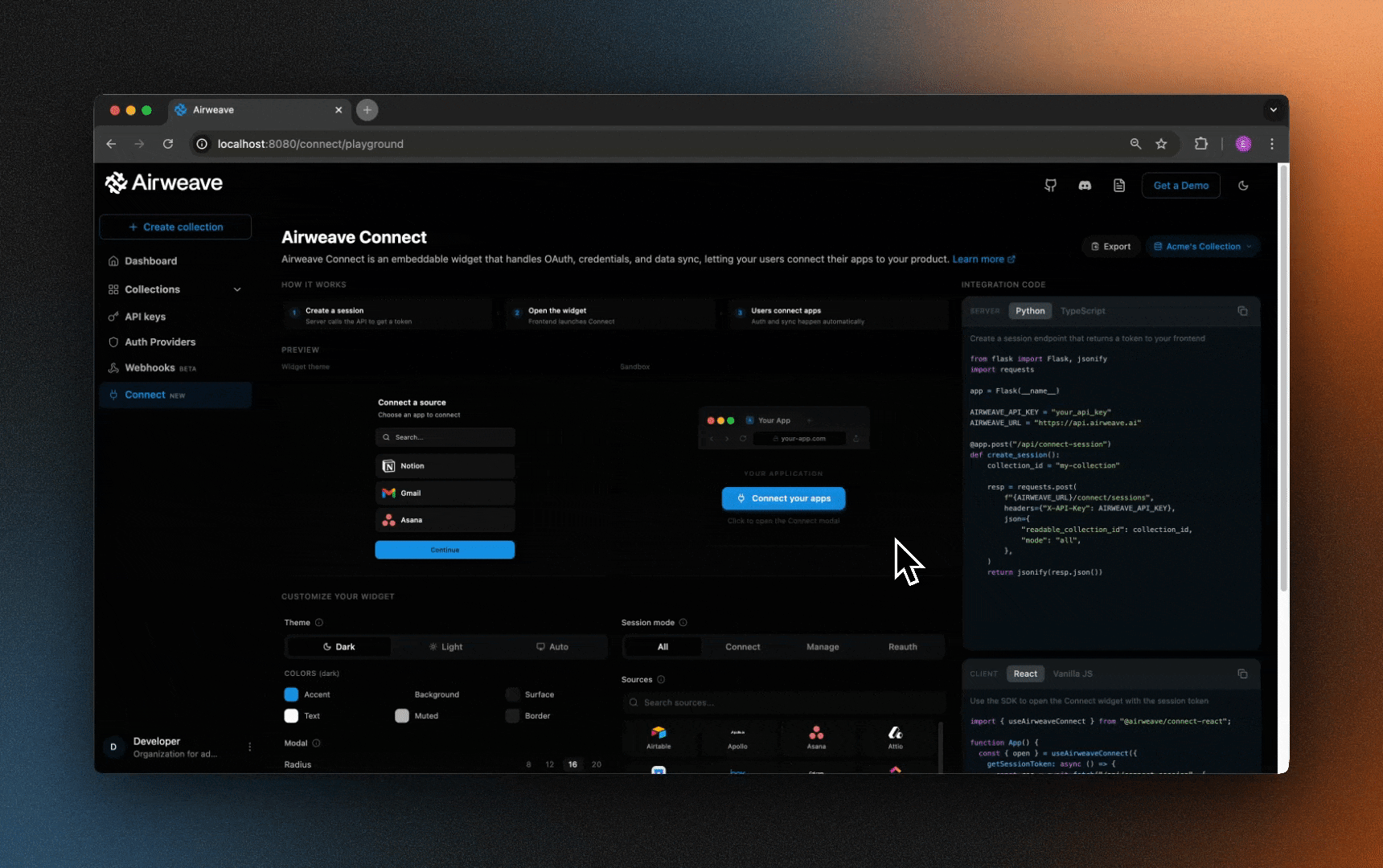Change the Accent color swatch
This screenshot has width=1383, height=868.
[291, 694]
